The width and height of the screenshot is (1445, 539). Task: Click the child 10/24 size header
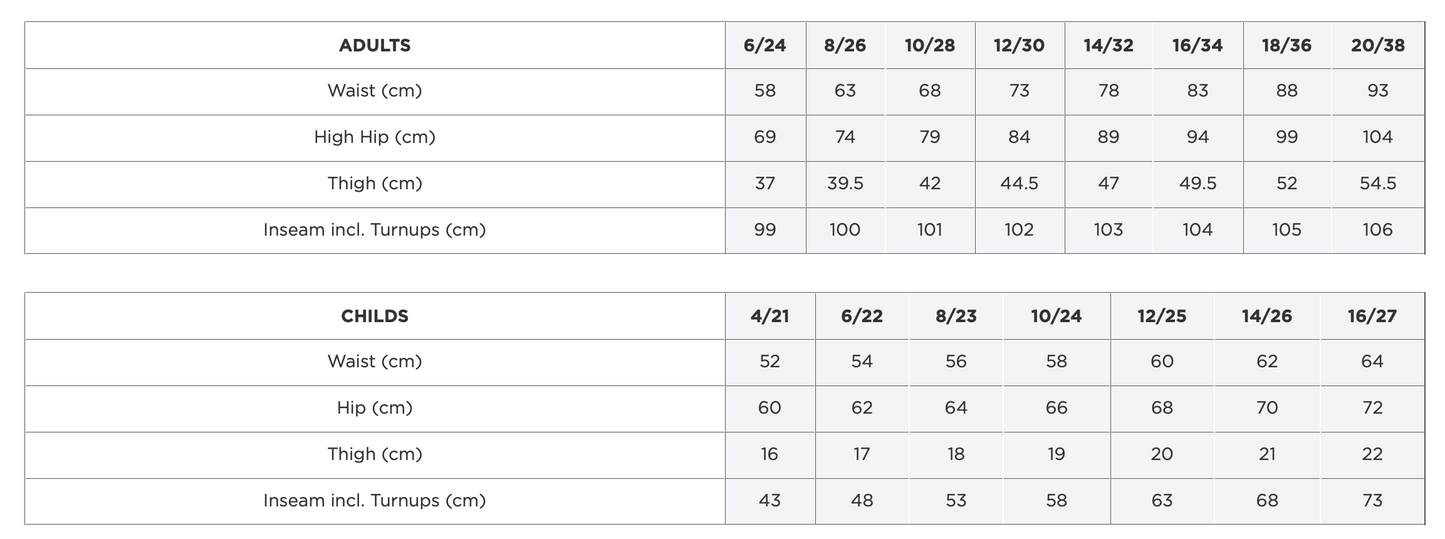(1056, 316)
